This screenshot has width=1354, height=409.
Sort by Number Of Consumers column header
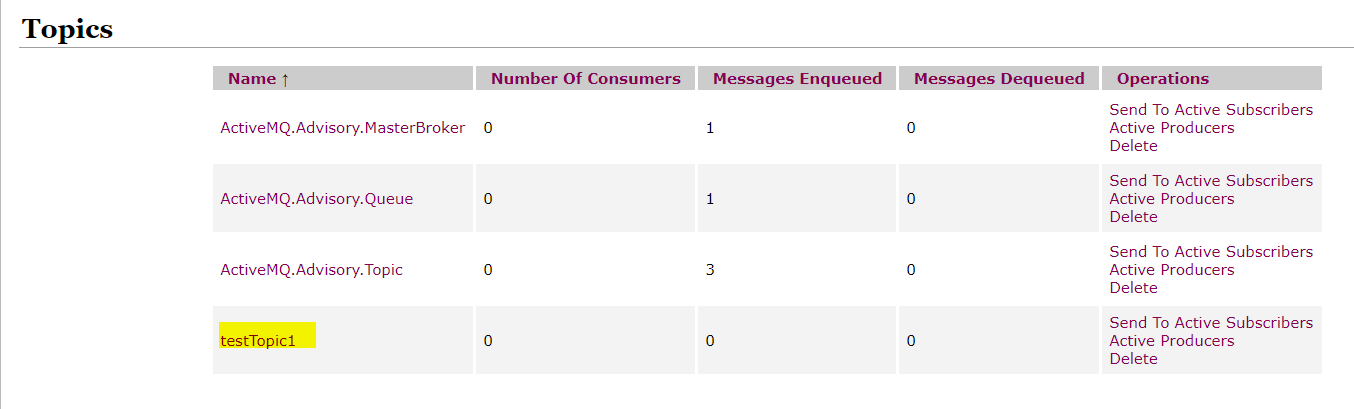(x=585, y=79)
